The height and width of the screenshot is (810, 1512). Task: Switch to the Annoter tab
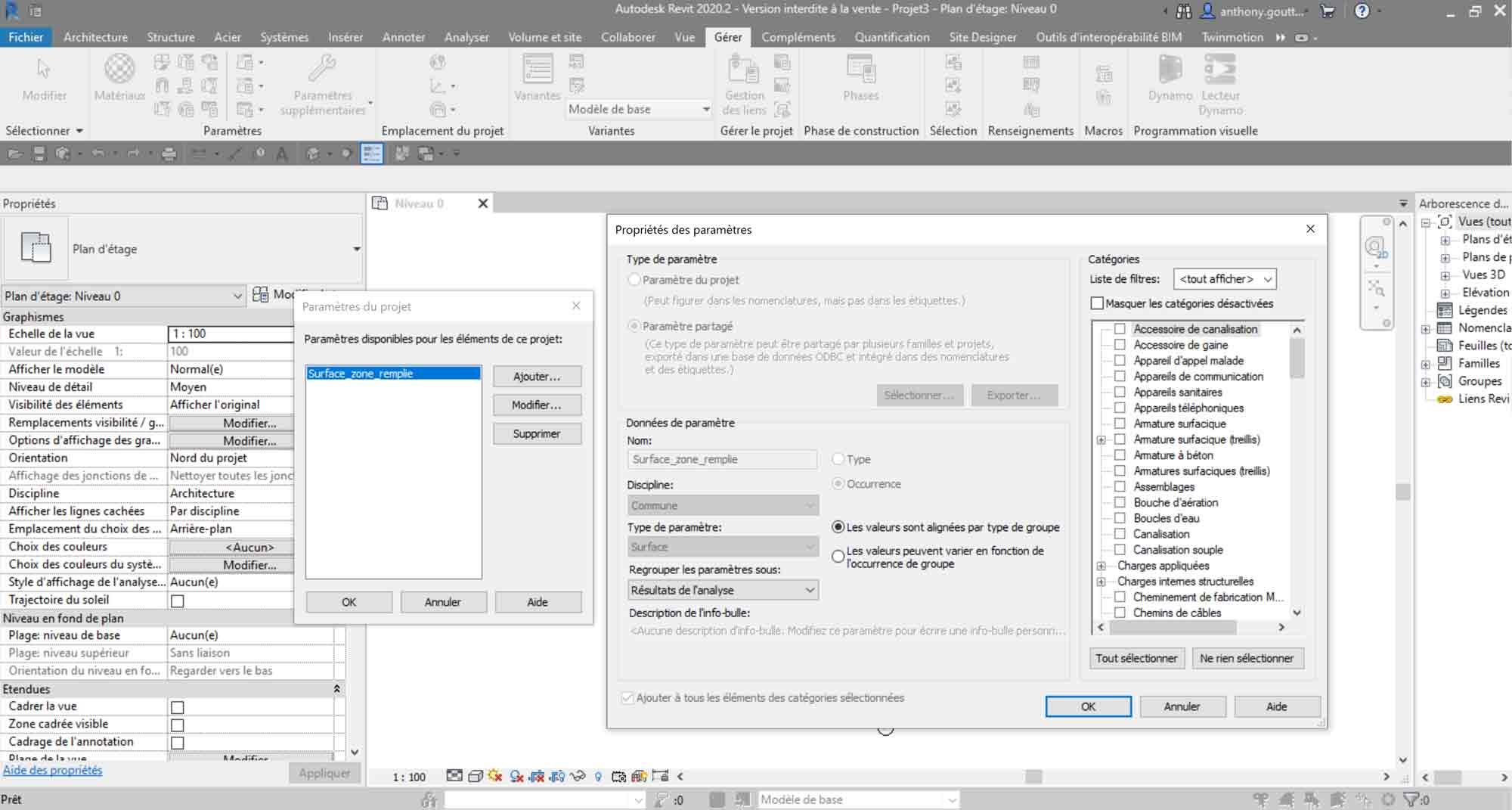coord(404,37)
